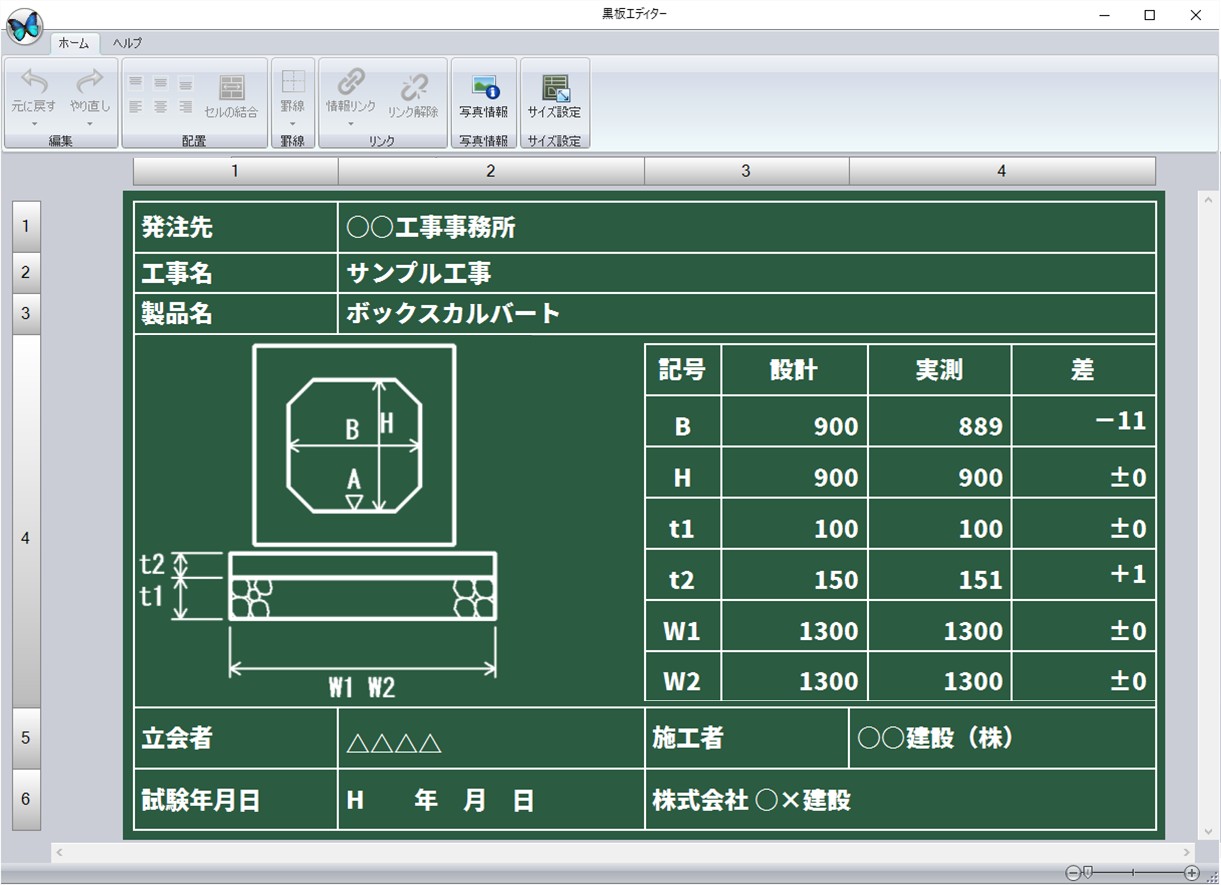Click column header 2 above the blackboard
The width and height of the screenshot is (1221, 885).
(x=490, y=170)
